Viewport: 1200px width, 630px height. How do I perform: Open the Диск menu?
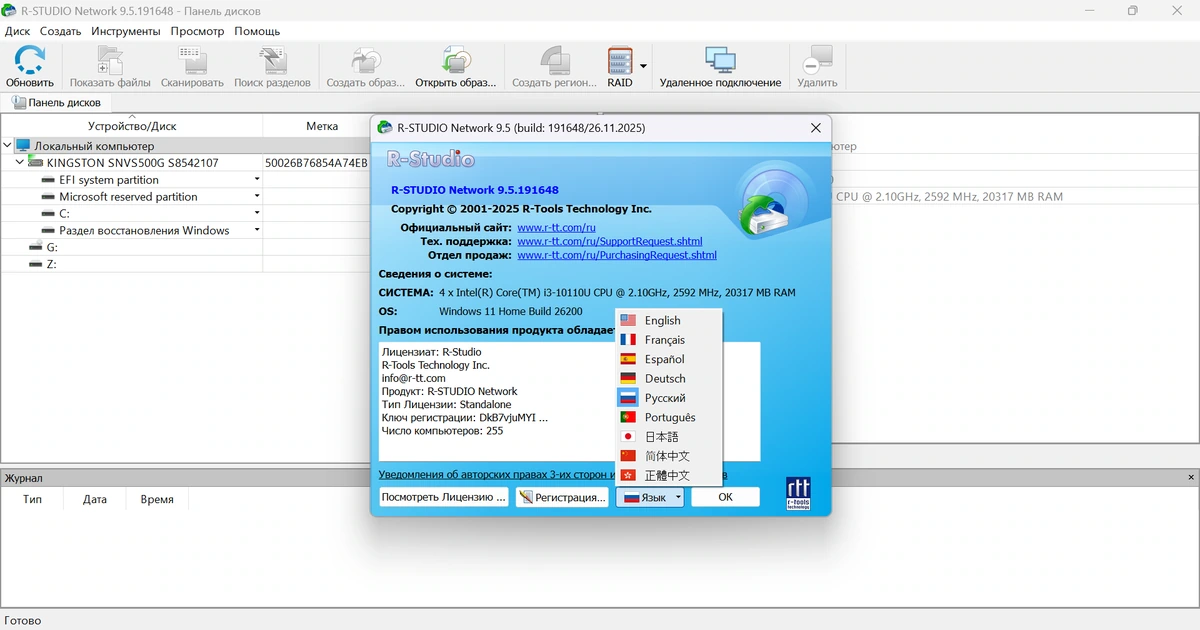pos(17,31)
